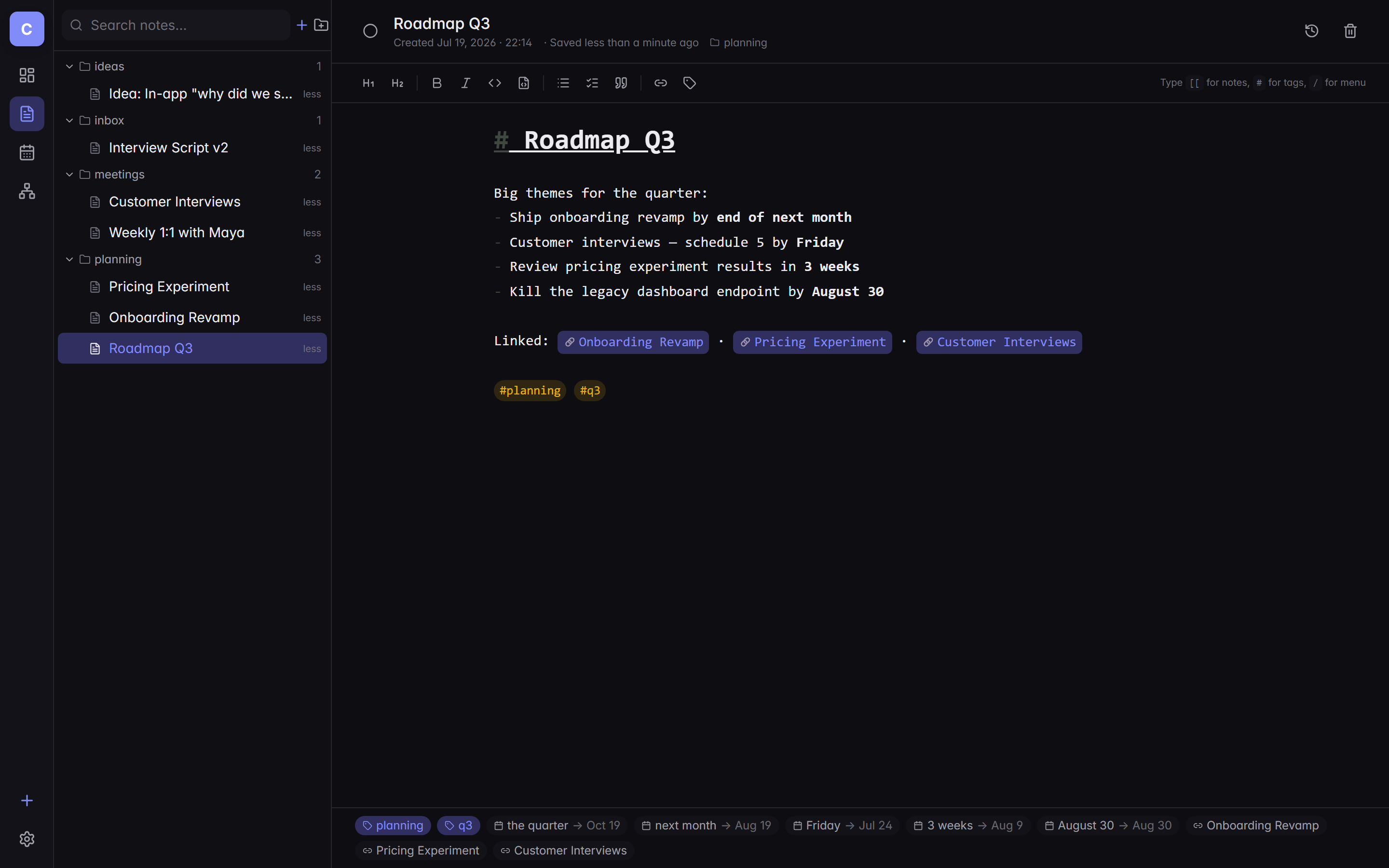1389x868 pixels.
Task: Click the planning tag chip at bottom
Action: (x=393, y=826)
